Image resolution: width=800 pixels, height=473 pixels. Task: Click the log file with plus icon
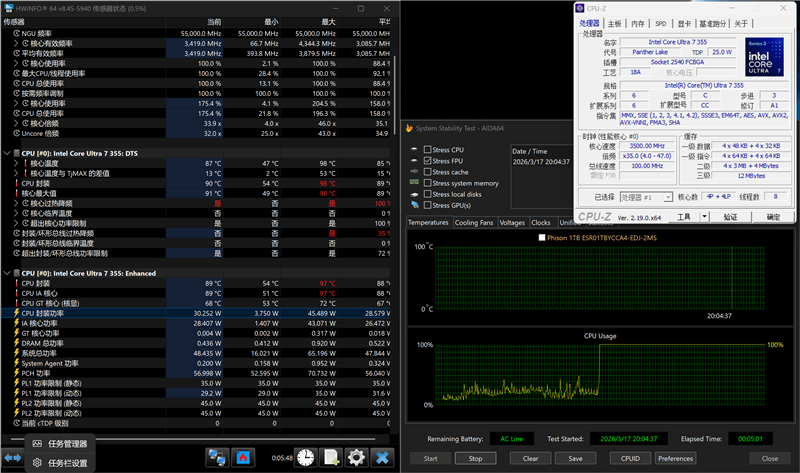[x=331, y=457]
